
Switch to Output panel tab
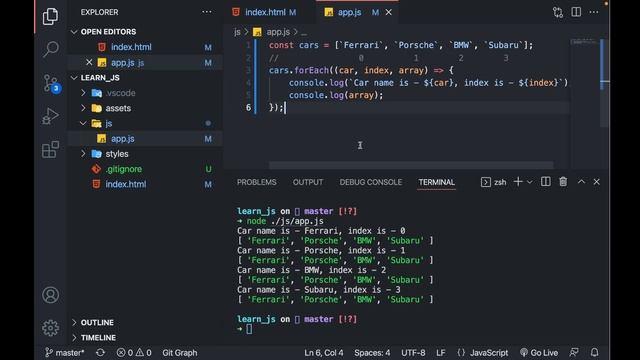point(308,182)
